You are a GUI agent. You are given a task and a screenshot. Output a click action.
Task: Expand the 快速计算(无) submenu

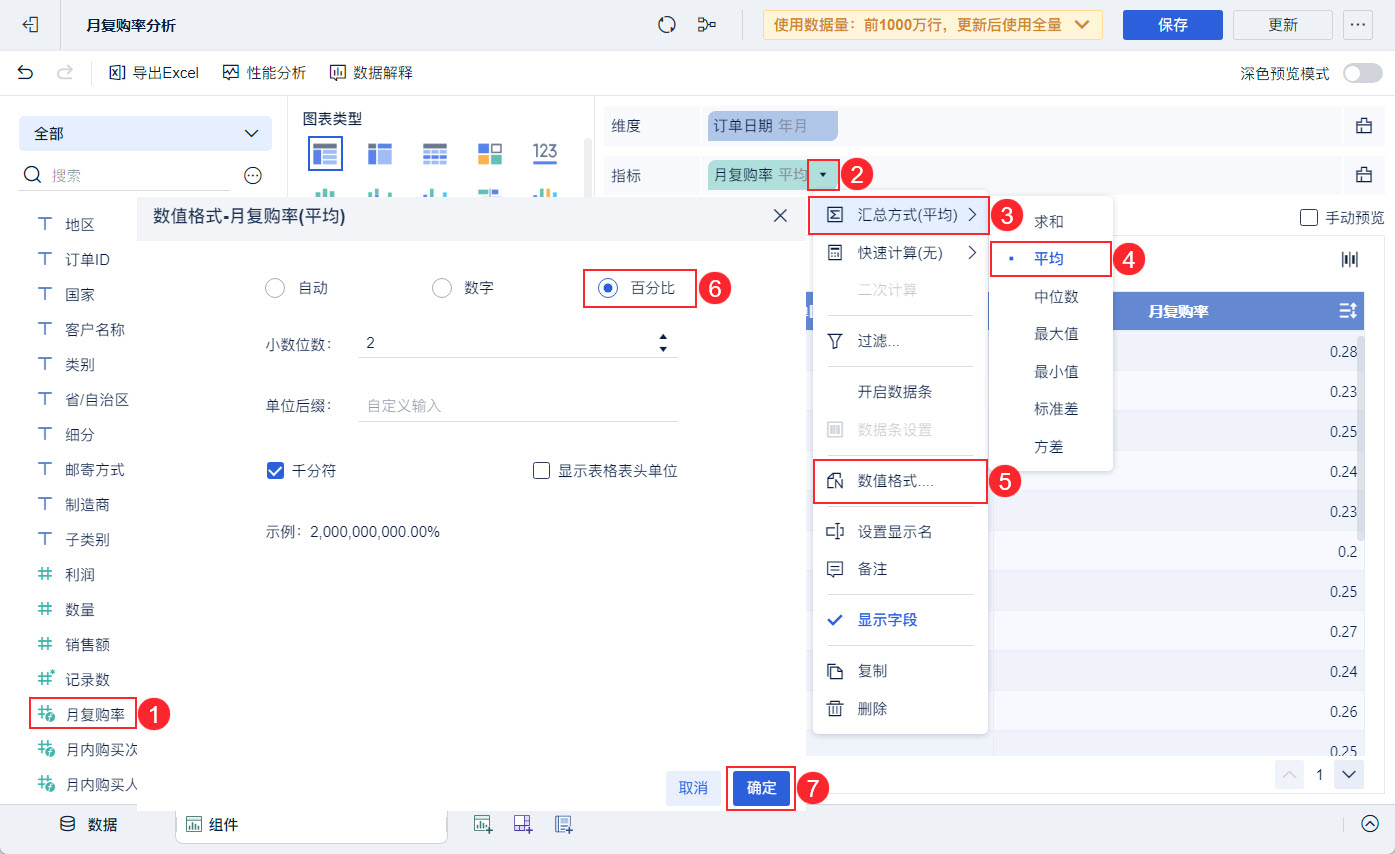900,253
